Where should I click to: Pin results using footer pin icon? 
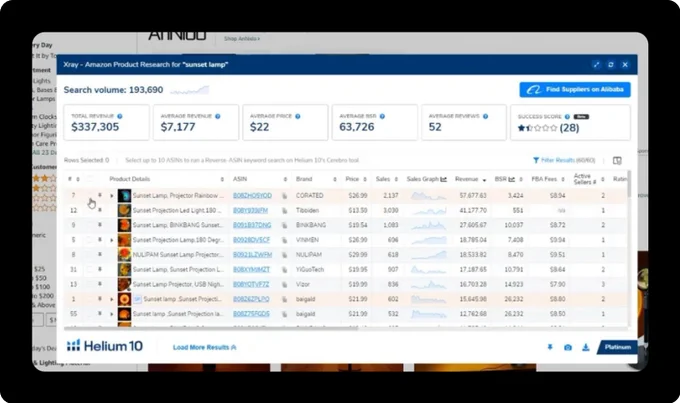tap(550, 347)
